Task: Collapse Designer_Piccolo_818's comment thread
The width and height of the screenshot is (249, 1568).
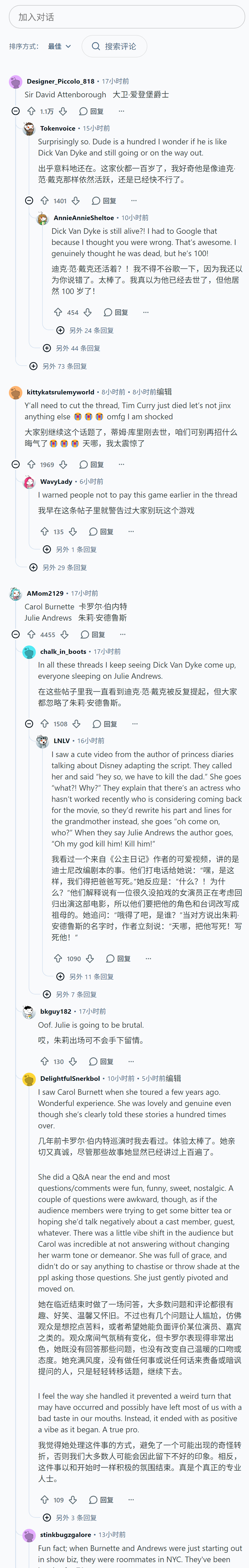Action: [16, 111]
